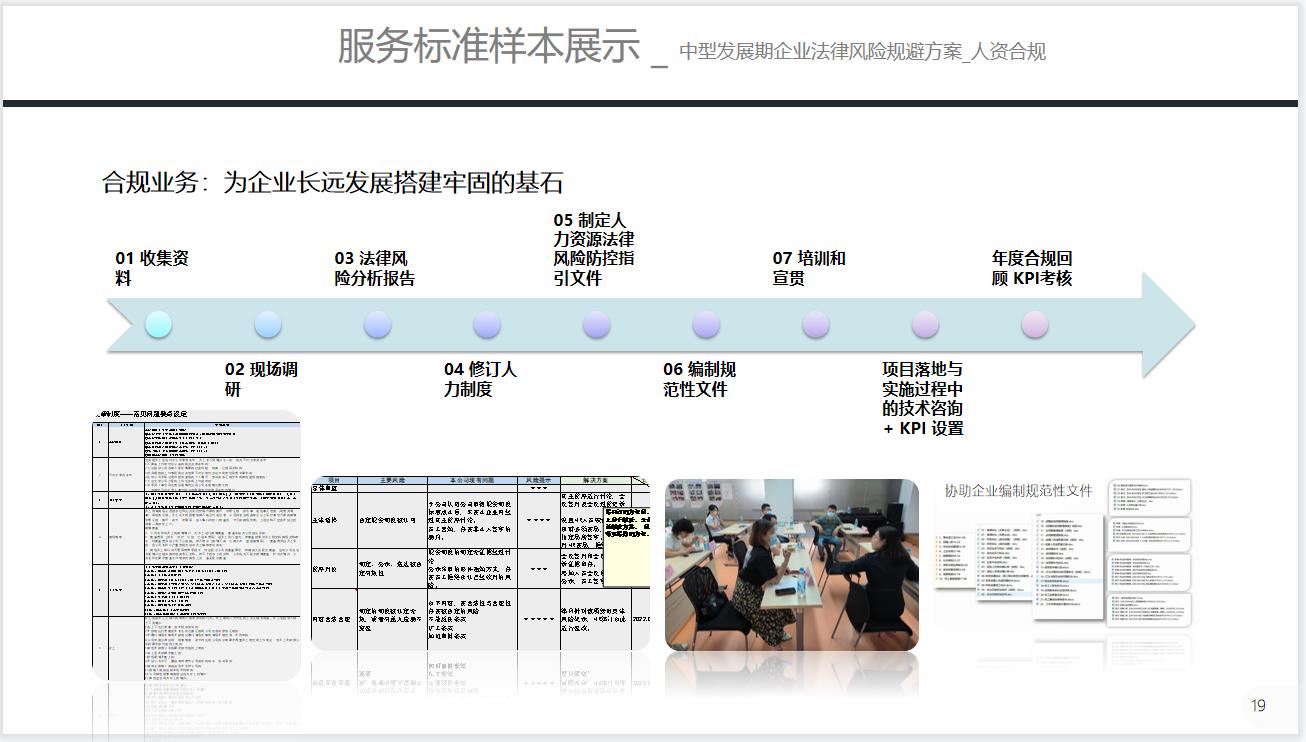The width and height of the screenshot is (1306, 742).
Task: Click the timeline dot for 07 培训和宣贯
Action: click(x=816, y=325)
